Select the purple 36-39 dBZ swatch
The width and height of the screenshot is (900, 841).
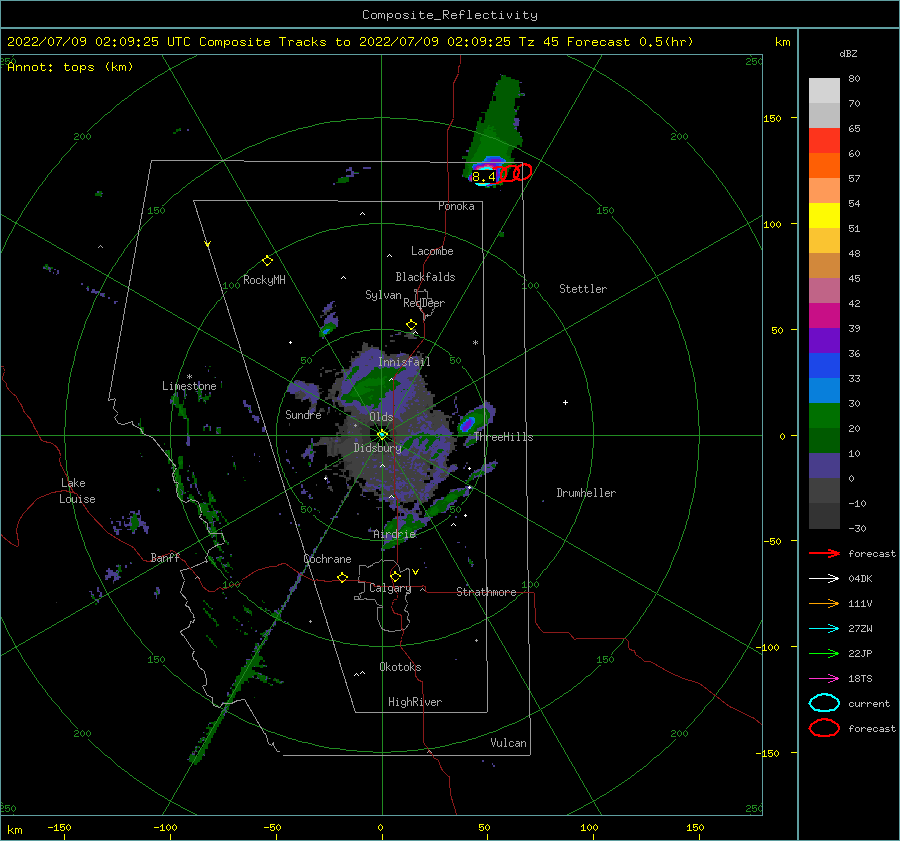click(824, 340)
